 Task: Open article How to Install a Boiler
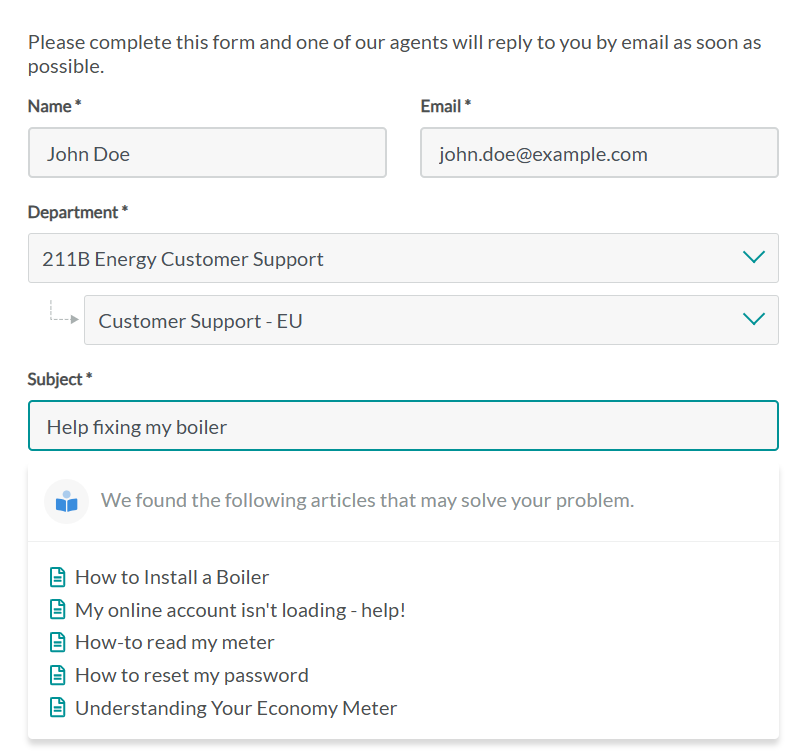pyautogui.click(x=172, y=577)
